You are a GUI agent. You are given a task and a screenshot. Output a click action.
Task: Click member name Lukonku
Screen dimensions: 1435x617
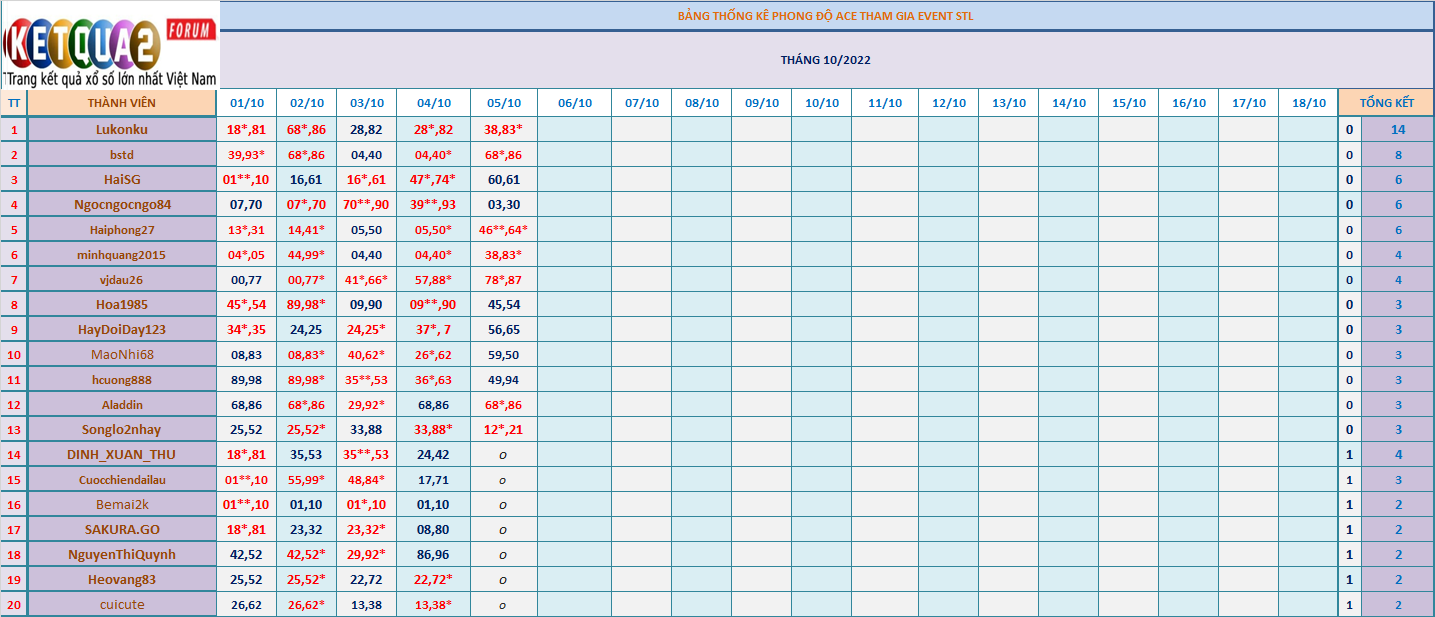click(121, 129)
